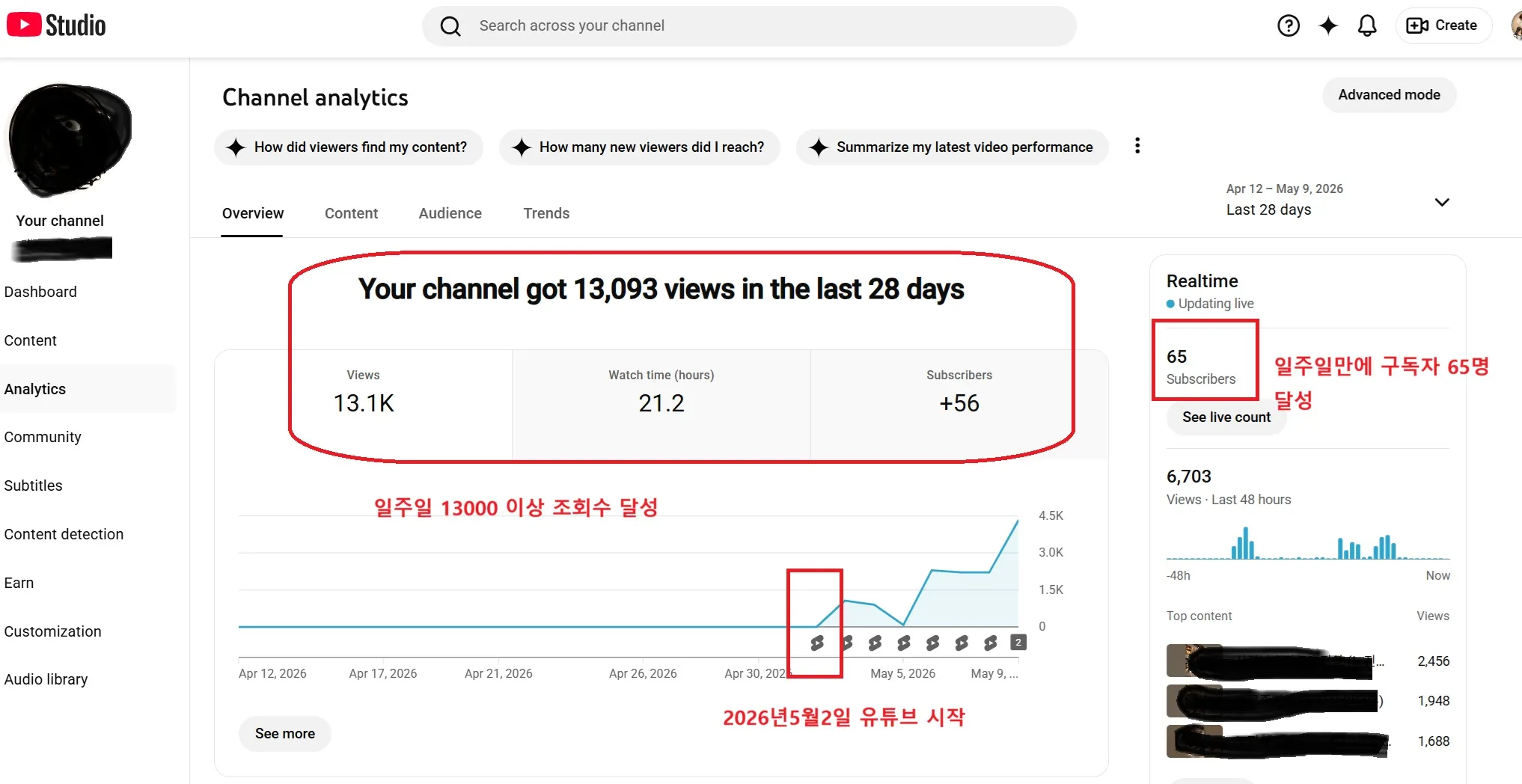Click the sparkle icon on 'Summarize my latest video' chip
Image resolution: width=1522 pixels, height=784 pixels.
point(819,147)
